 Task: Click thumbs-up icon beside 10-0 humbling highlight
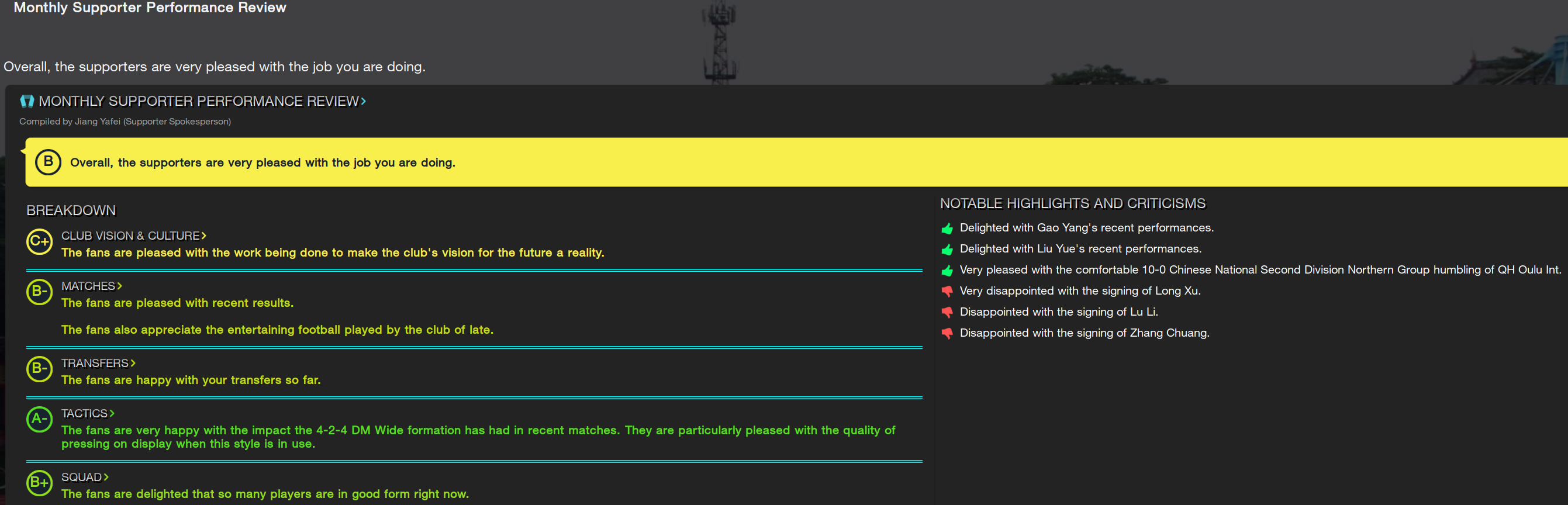947,270
